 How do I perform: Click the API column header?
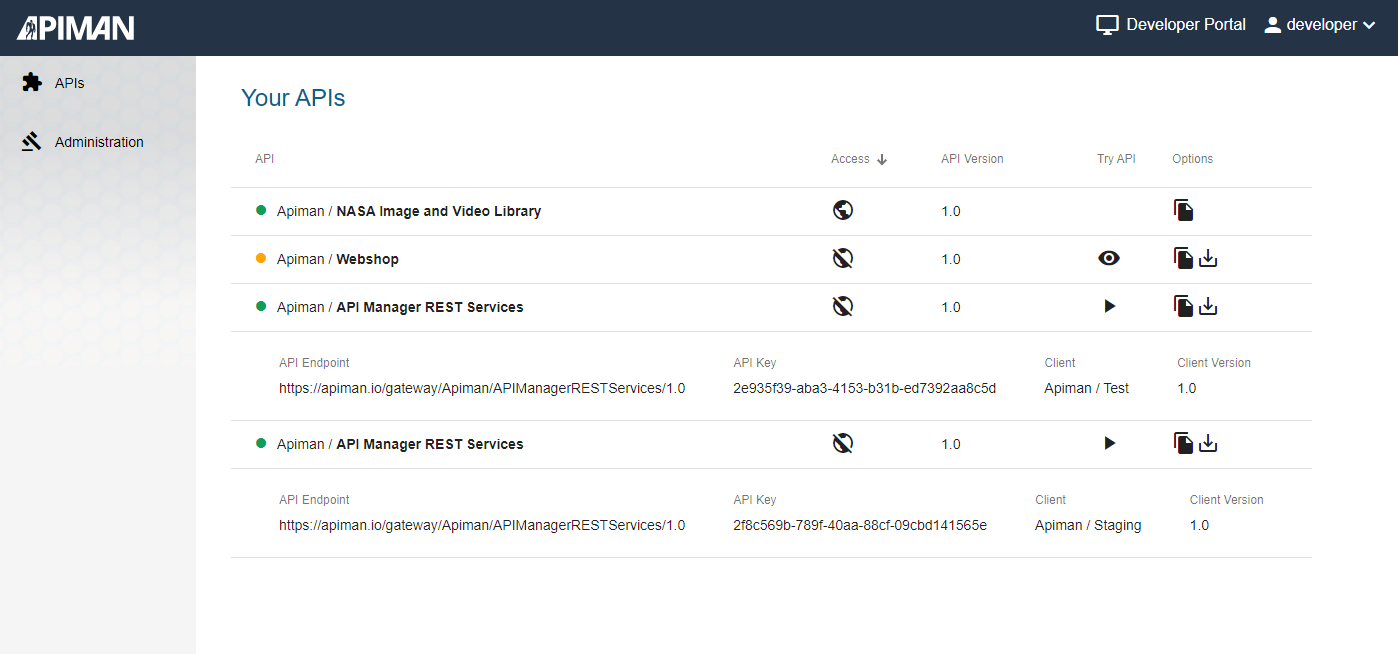coord(264,159)
